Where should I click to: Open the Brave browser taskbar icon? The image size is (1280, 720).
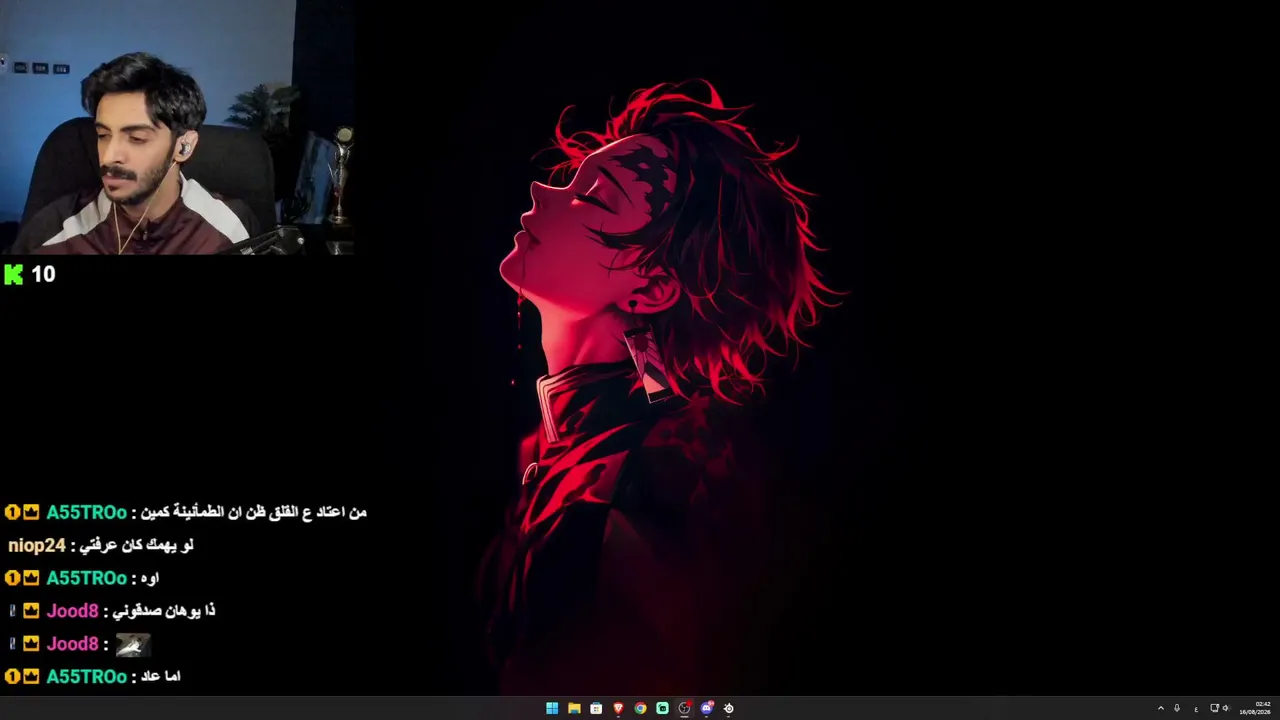[618, 708]
